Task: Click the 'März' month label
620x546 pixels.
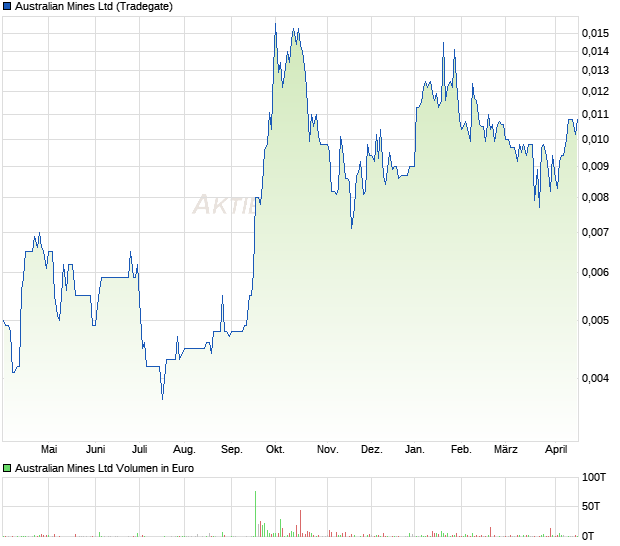Action: point(506,450)
